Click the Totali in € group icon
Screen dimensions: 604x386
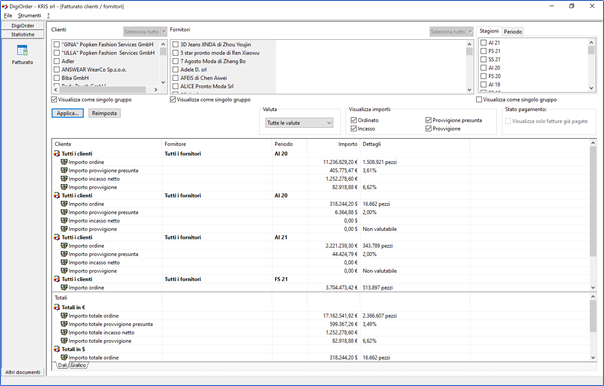(x=57, y=307)
